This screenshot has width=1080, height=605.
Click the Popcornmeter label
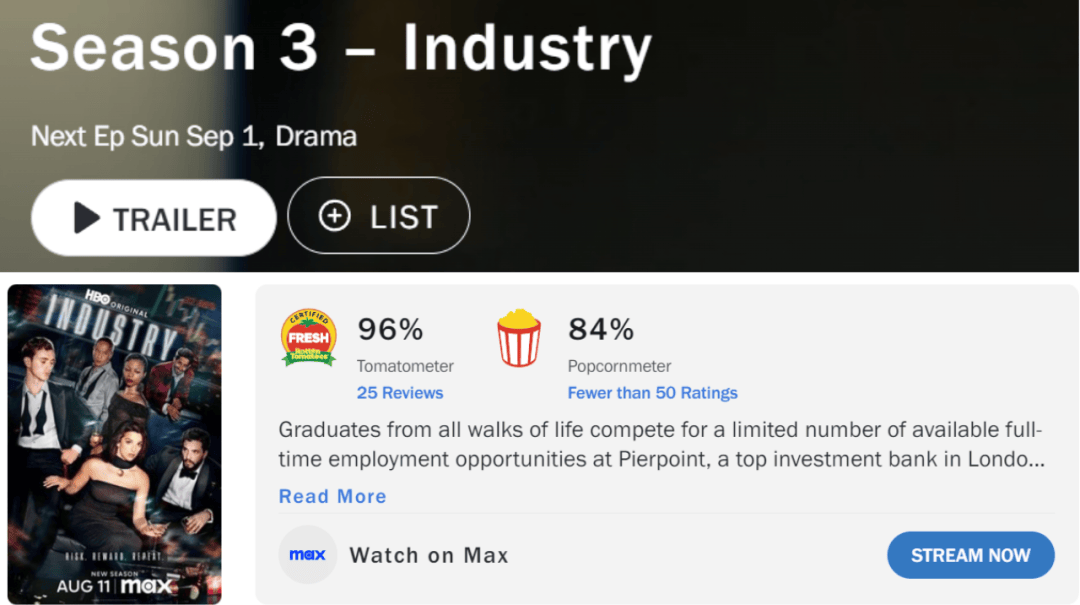point(619,366)
